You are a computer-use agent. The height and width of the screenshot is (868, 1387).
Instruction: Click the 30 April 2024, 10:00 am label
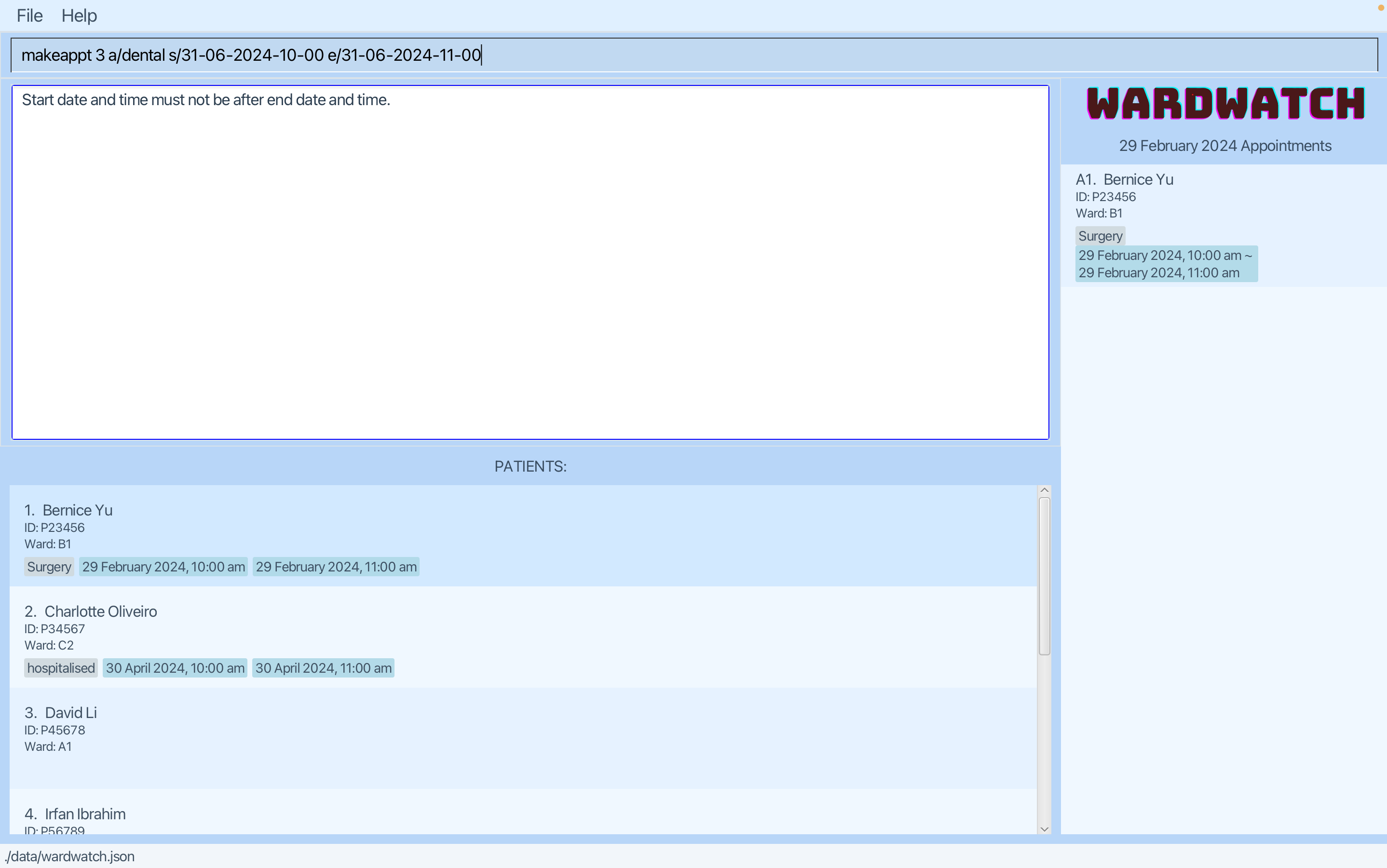[x=175, y=668]
